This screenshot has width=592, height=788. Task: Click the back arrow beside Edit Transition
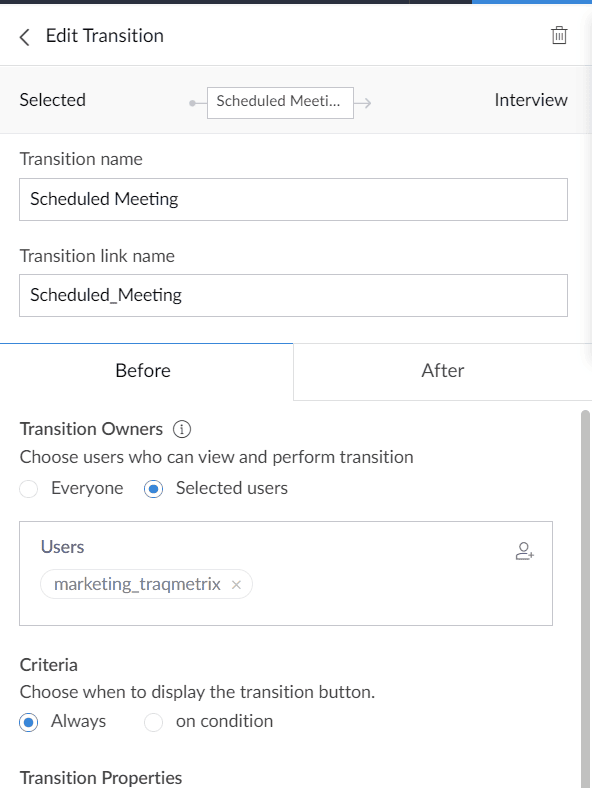(x=24, y=37)
